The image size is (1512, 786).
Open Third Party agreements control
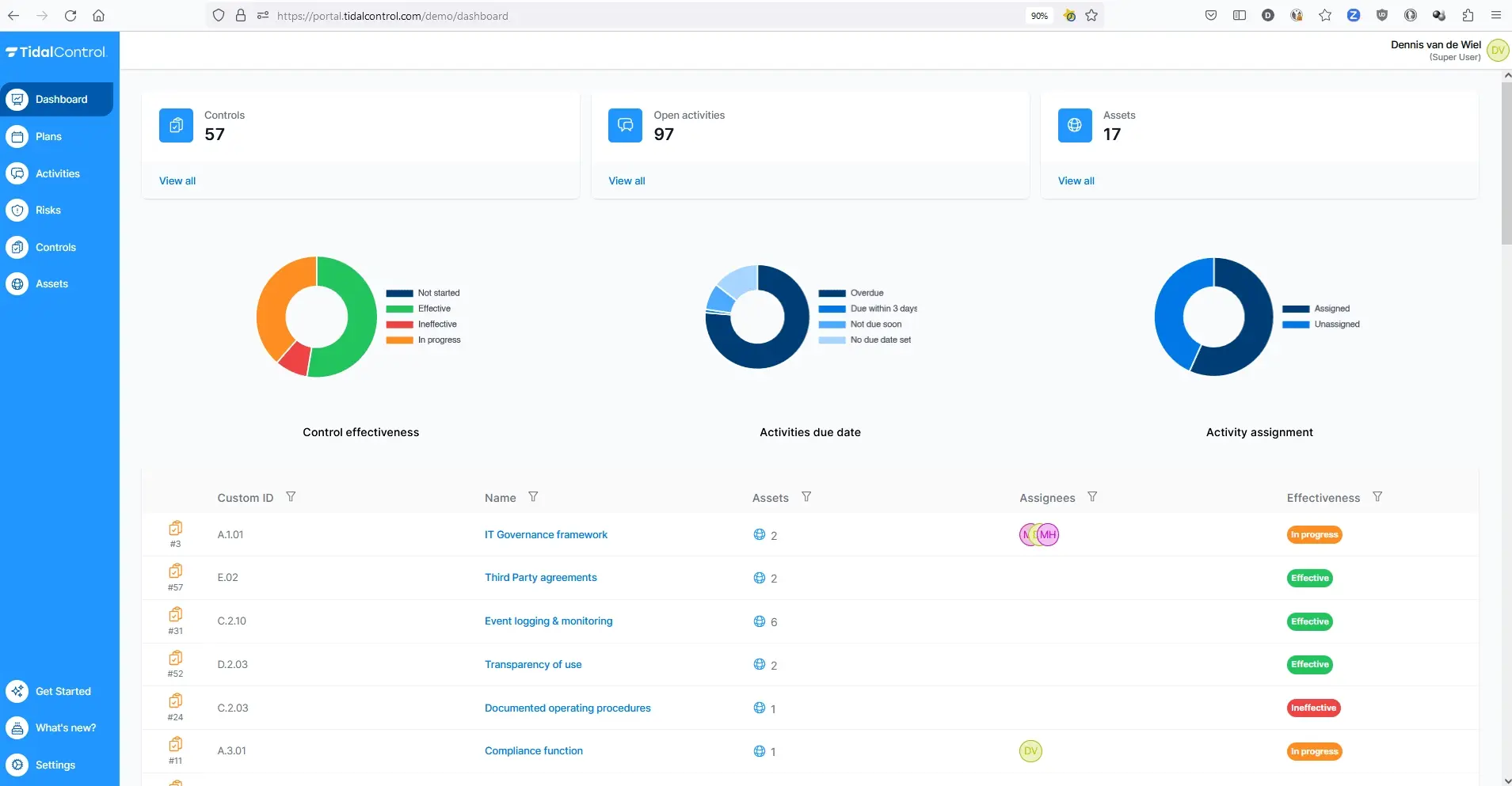click(541, 578)
